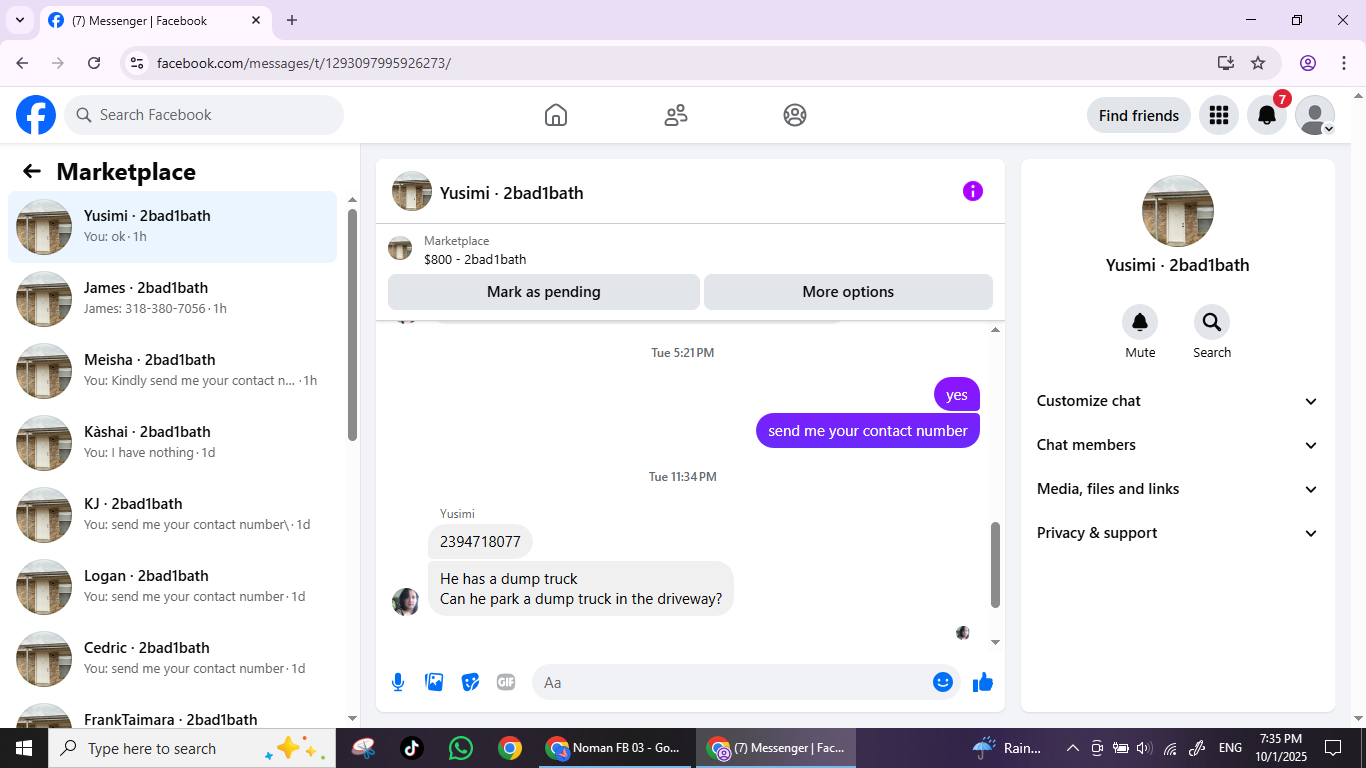This screenshot has width=1366, height=768.
Task: Choose a GIF in composer
Action: pos(506,682)
